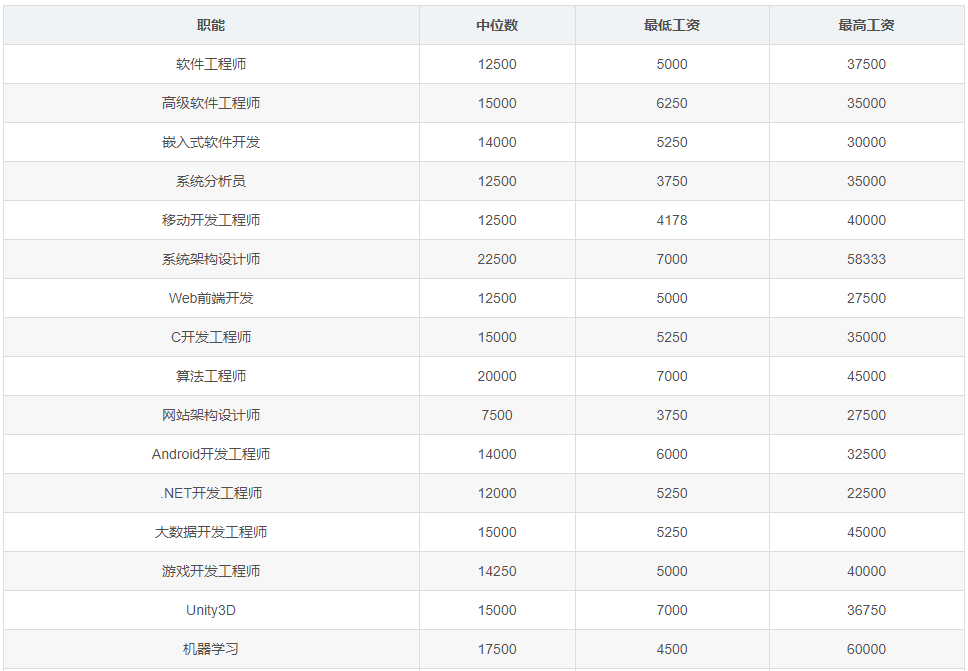Click median 14000 in the 嵌入式软件开发 row
968x671 pixels.
497,142
